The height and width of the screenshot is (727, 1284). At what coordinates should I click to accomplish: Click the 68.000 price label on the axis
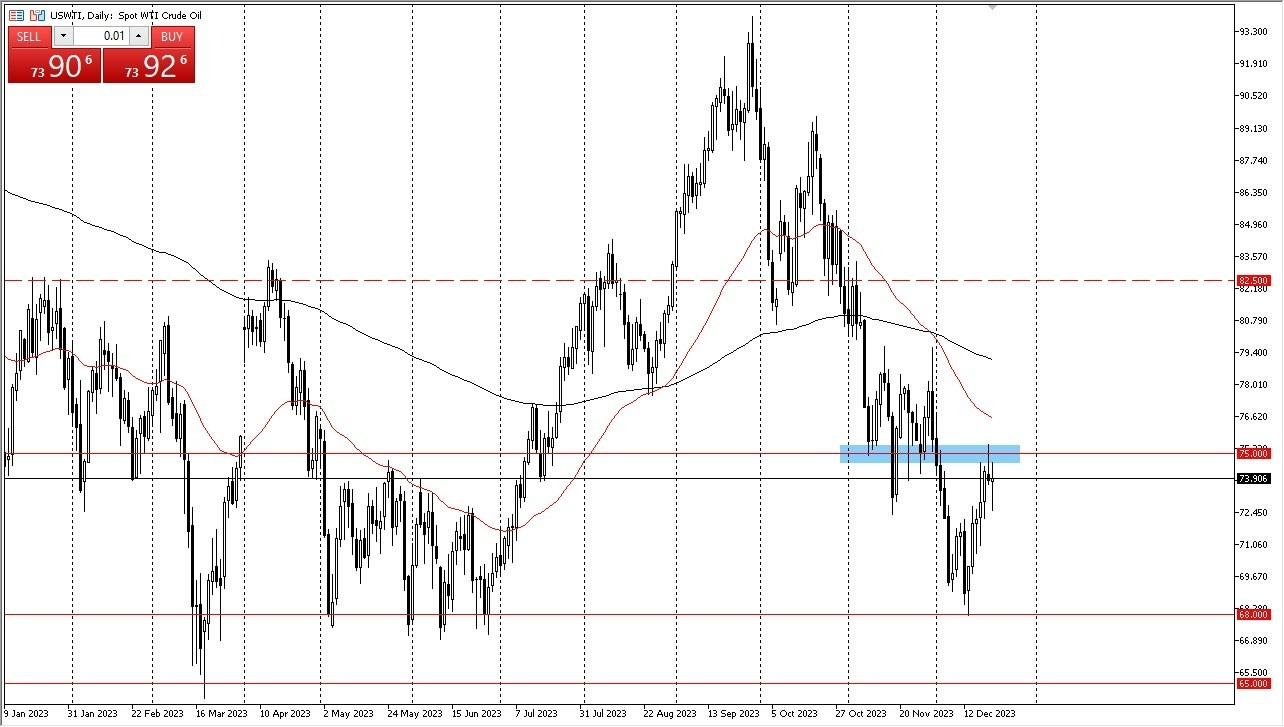coord(1252,615)
